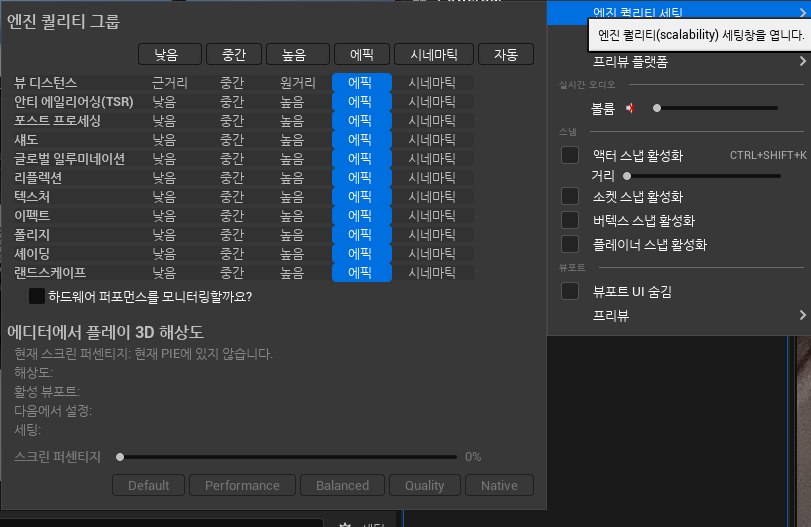Open the 프리뷰 플랫폼 menu entry
Screen dimensions: 811x527
click(x=679, y=62)
